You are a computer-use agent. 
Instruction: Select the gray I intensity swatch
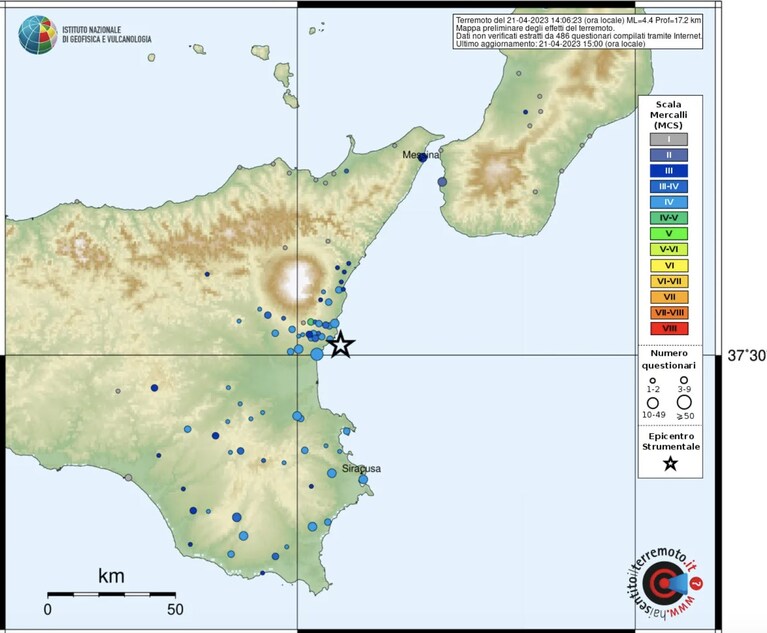point(669,139)
